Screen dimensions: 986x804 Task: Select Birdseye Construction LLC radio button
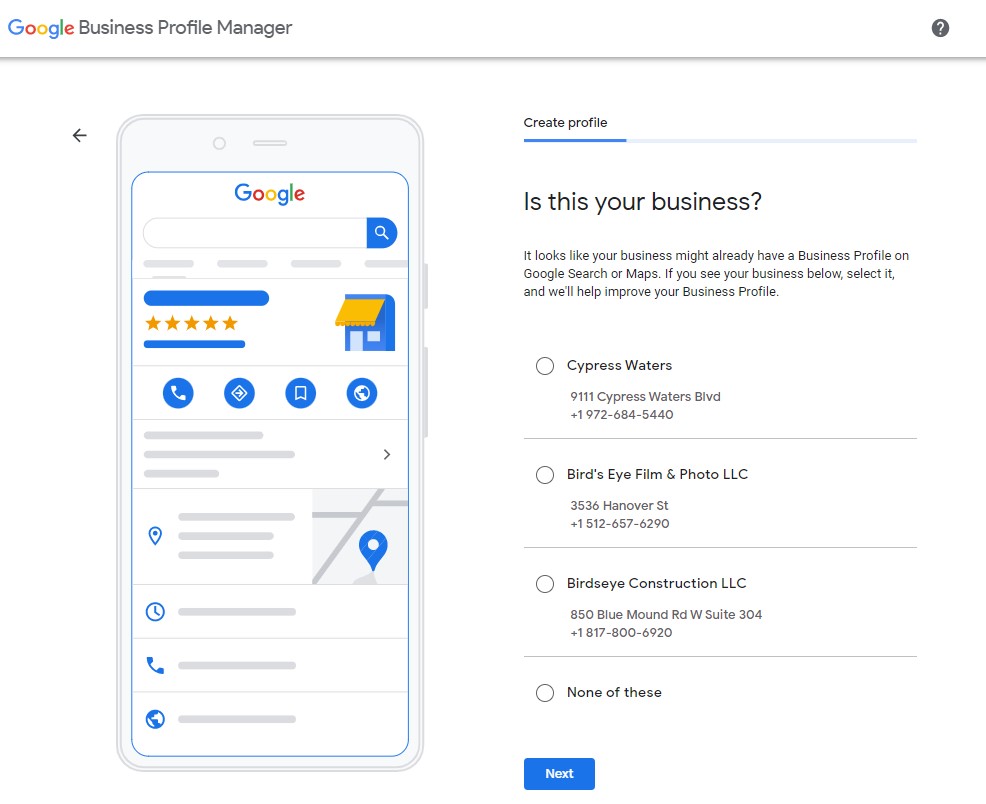[545, 583]
